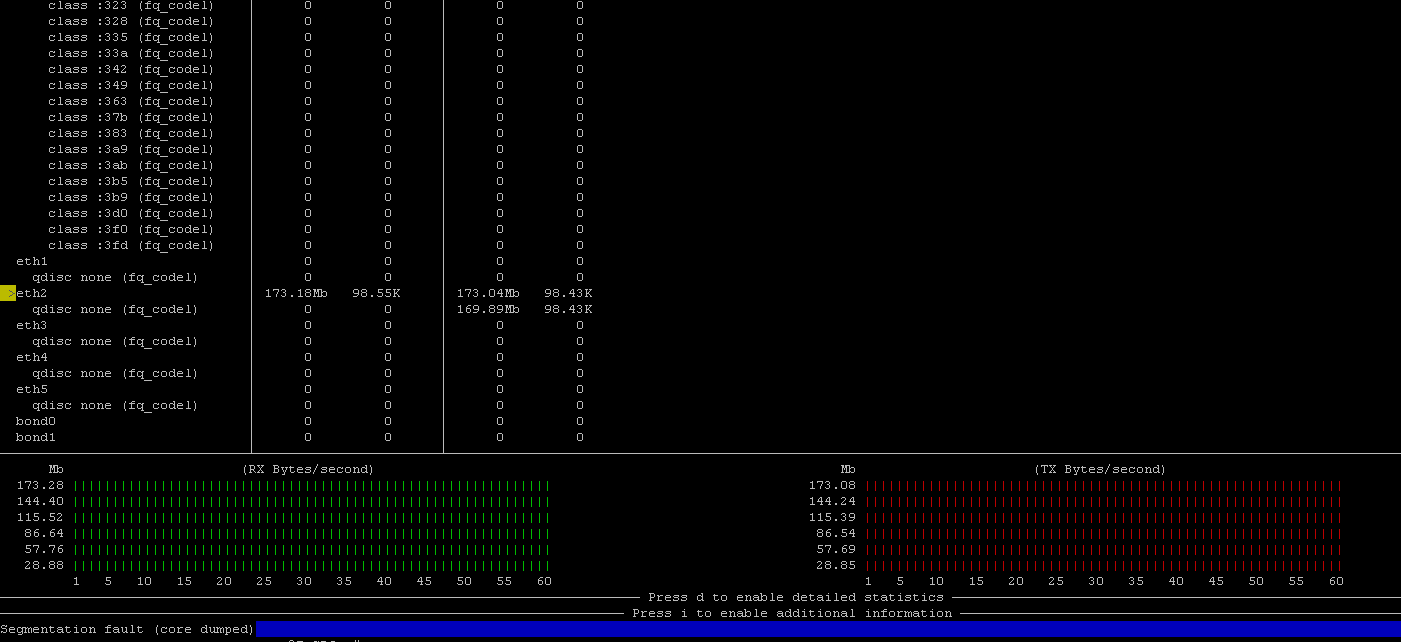Image resolution: width=1401 pixels, height=642 pixels.
Task: Select the eth2 interface row
Action: 32,293
